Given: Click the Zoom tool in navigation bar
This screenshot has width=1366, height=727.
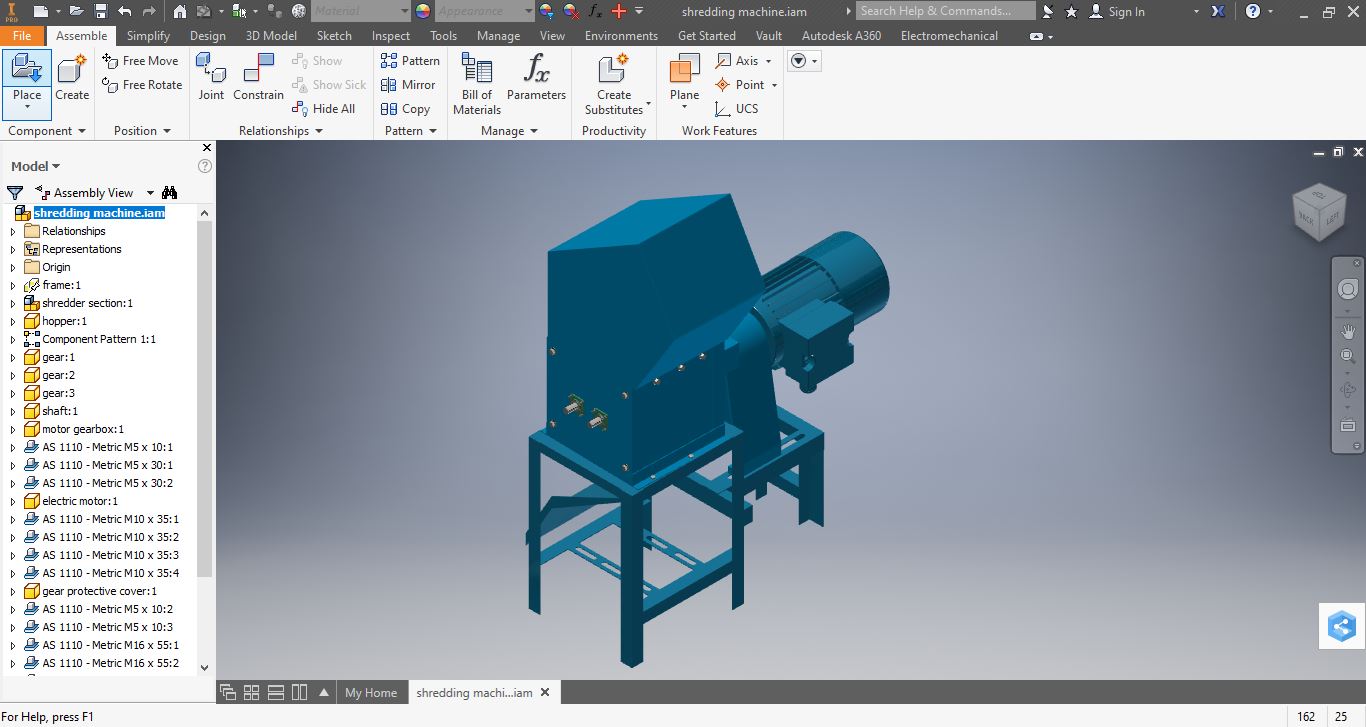Looking at the screenshot, I should 1348,356.
